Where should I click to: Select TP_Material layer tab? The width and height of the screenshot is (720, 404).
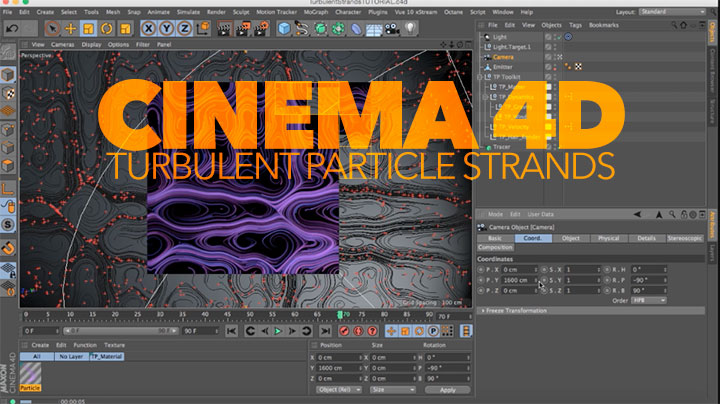(107, 356)
